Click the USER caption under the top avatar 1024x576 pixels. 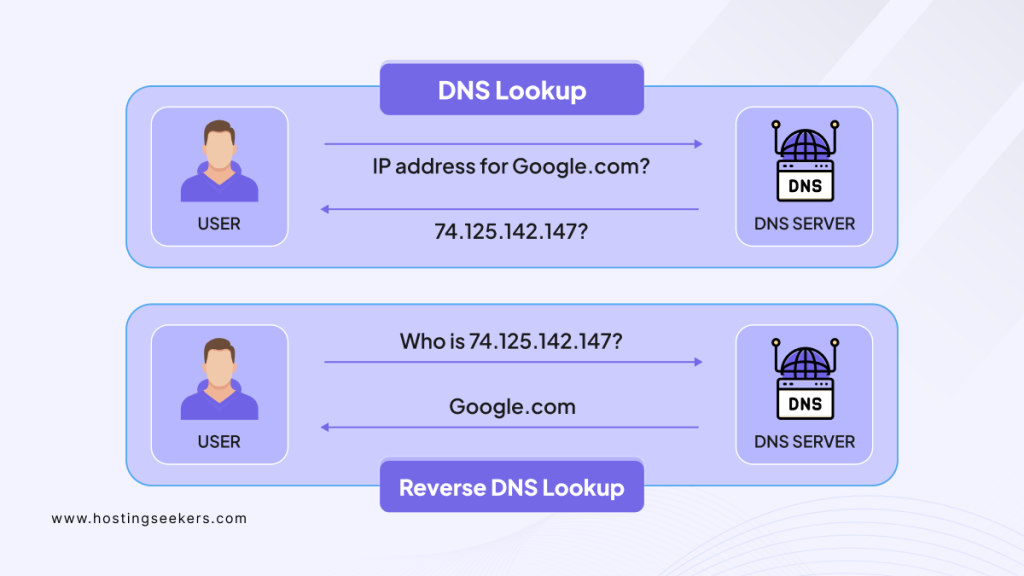point(219,224)
